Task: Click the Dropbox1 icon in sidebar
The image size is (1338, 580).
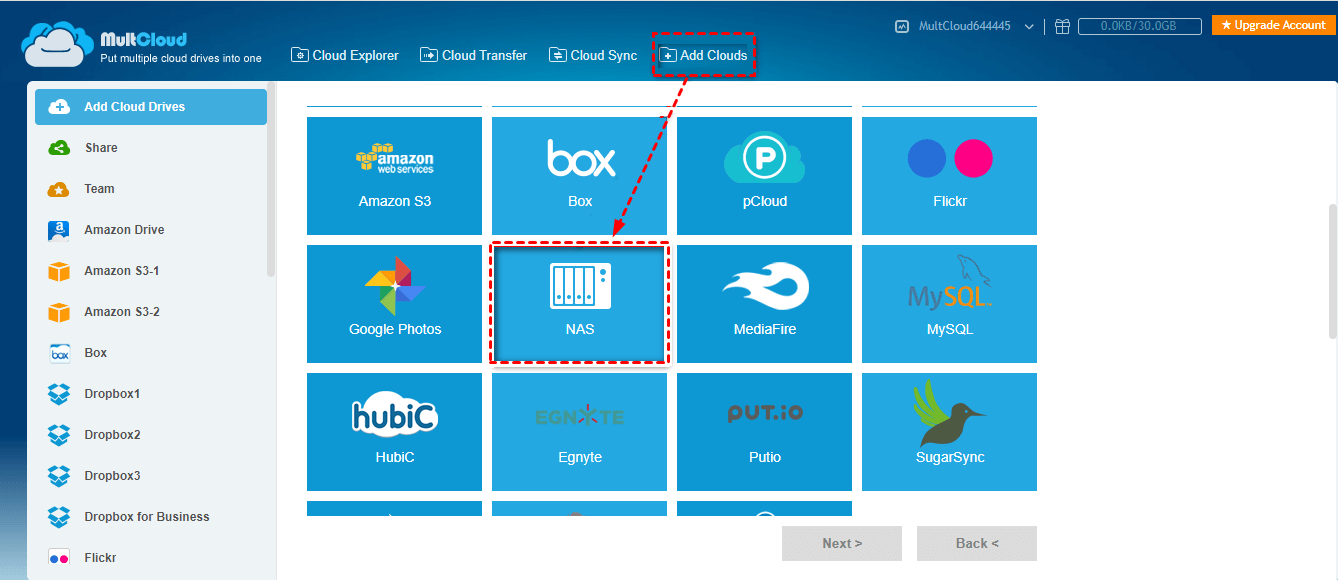Action: (59, 394)
